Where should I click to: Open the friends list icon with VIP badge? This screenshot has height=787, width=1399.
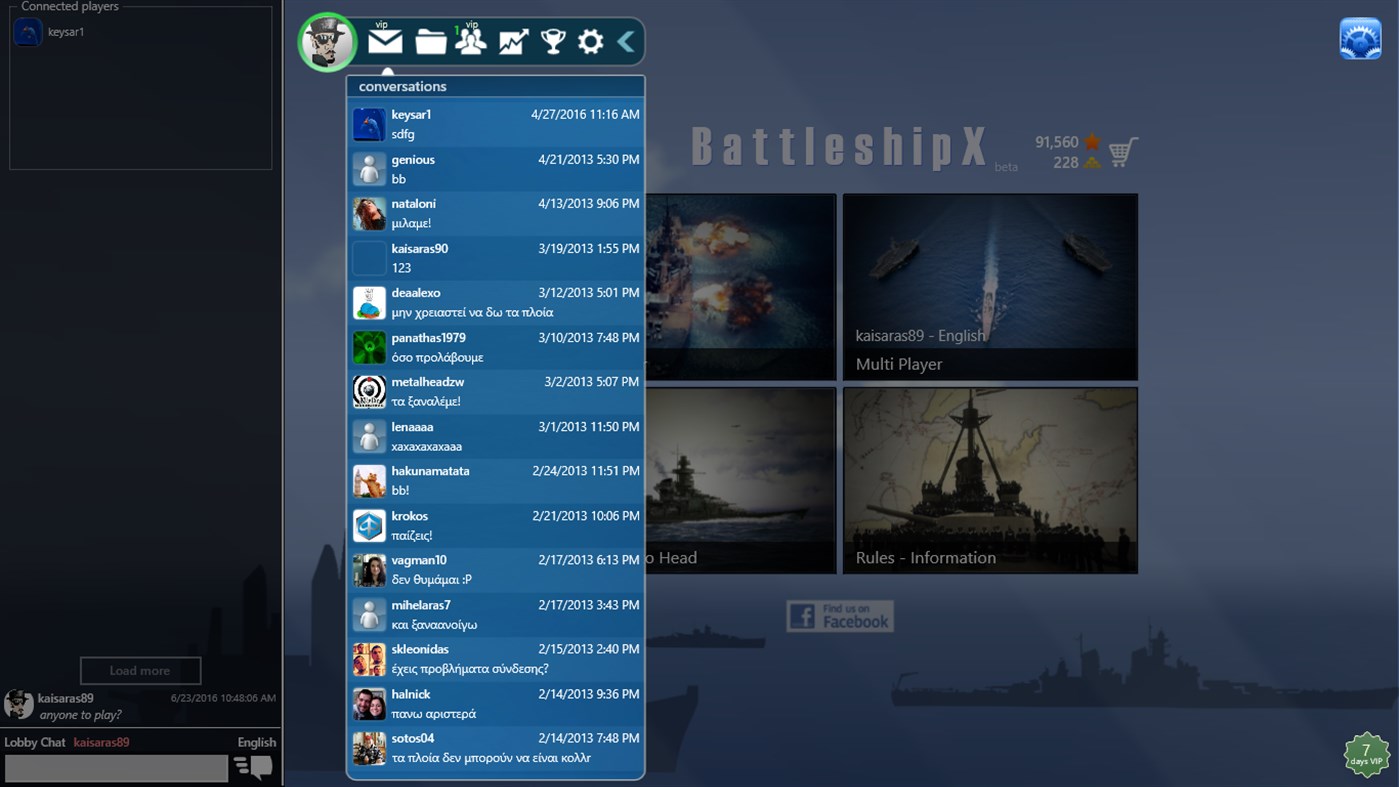pyautogui.click(x=469, y=43)
